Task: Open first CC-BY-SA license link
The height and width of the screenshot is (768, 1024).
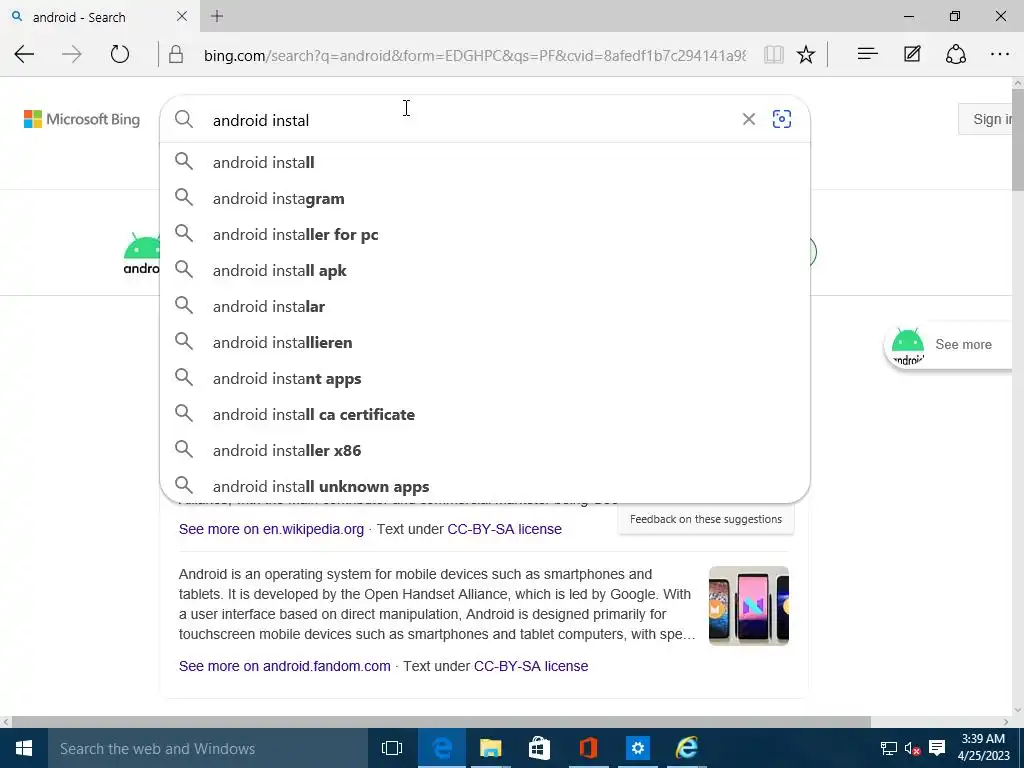Action: (504, 529)
